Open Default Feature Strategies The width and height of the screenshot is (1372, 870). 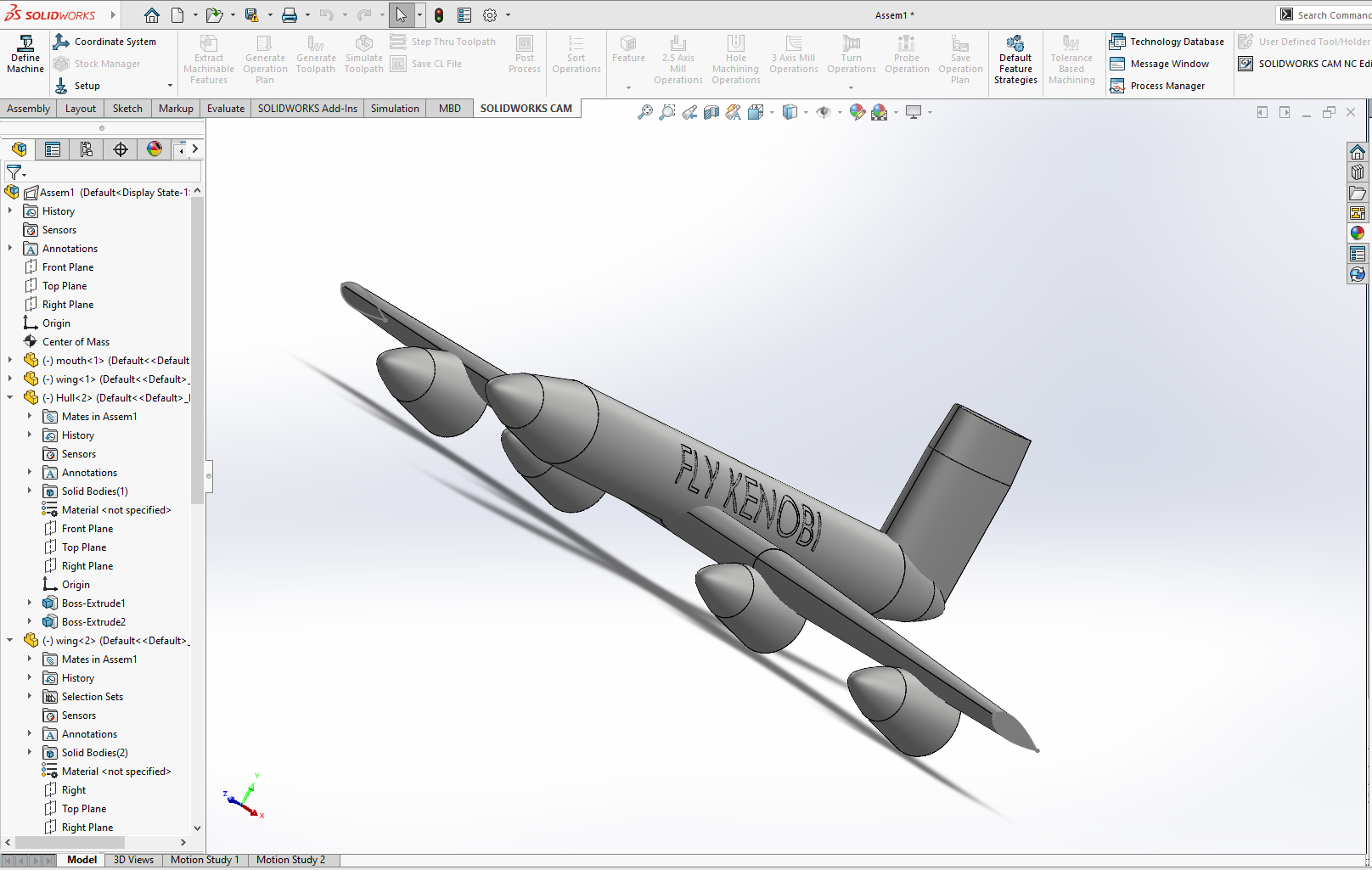[1015, 59]
